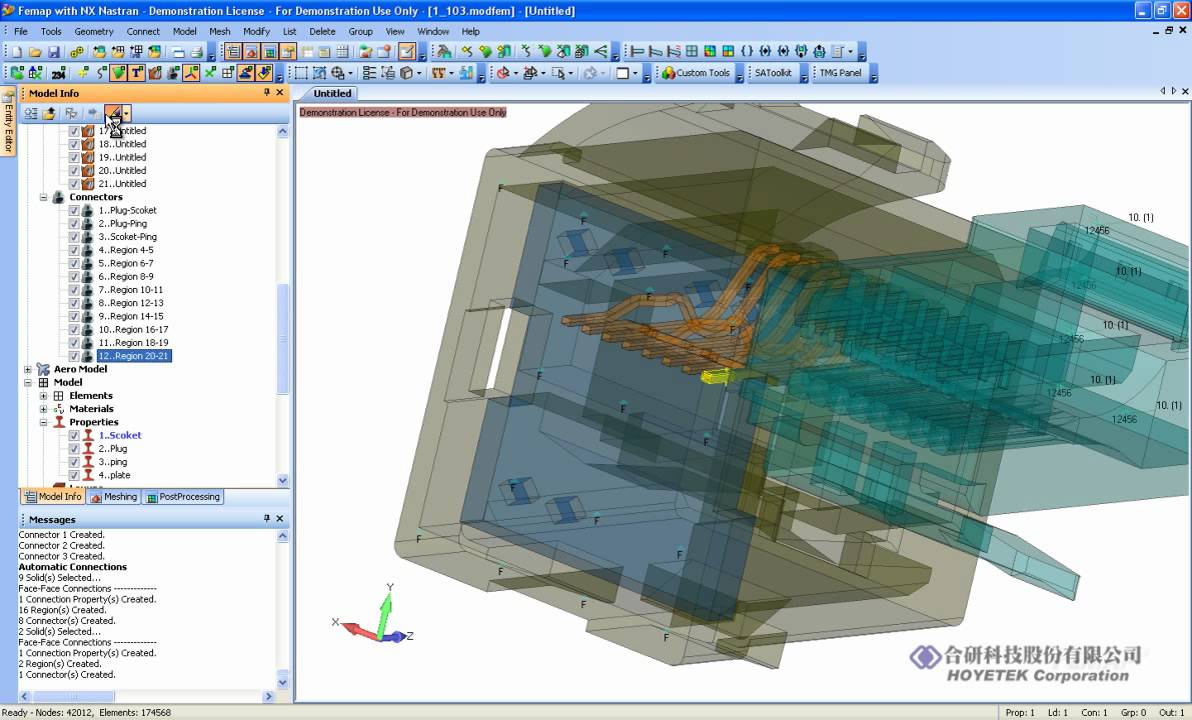Select the Untitled view tab

point(332,94)
